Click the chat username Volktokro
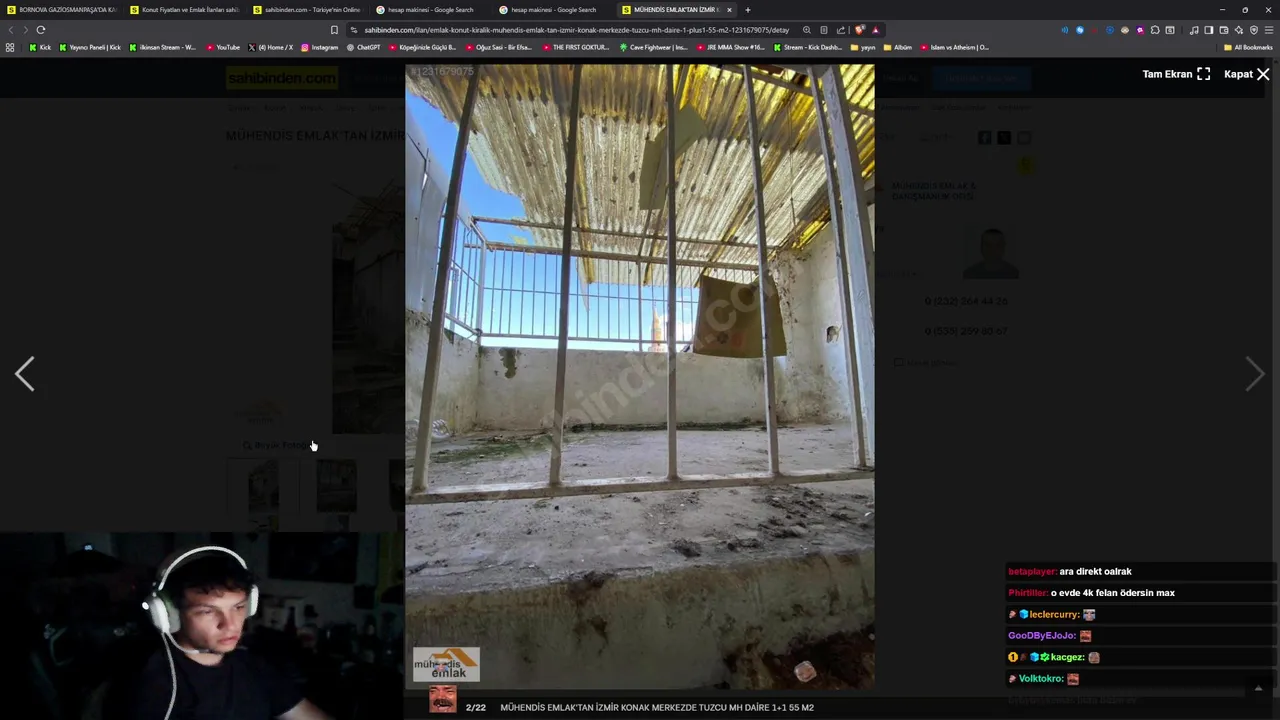 click(x=1041, y=678)
